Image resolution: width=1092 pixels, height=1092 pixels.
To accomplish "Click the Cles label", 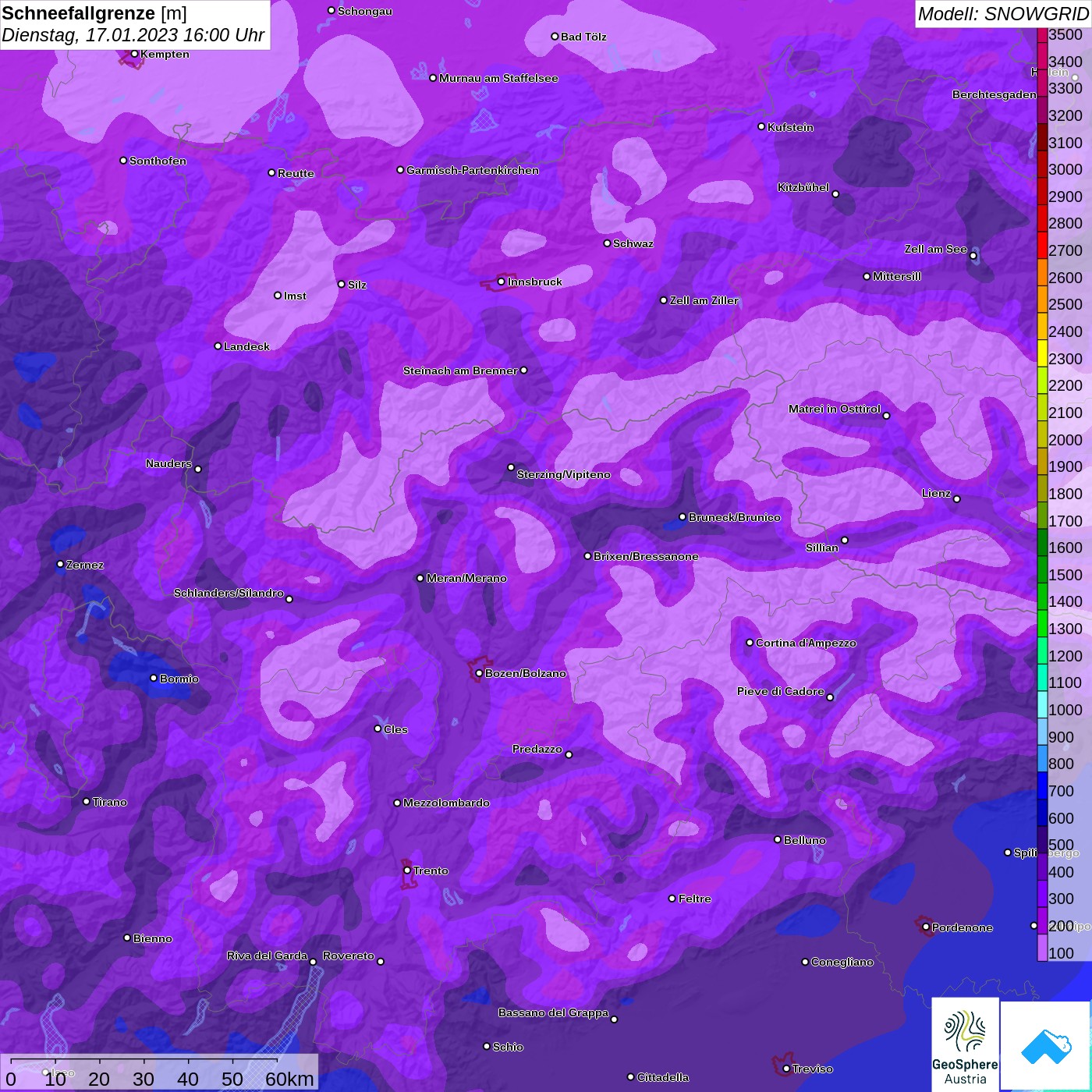I will pos(395,729).
